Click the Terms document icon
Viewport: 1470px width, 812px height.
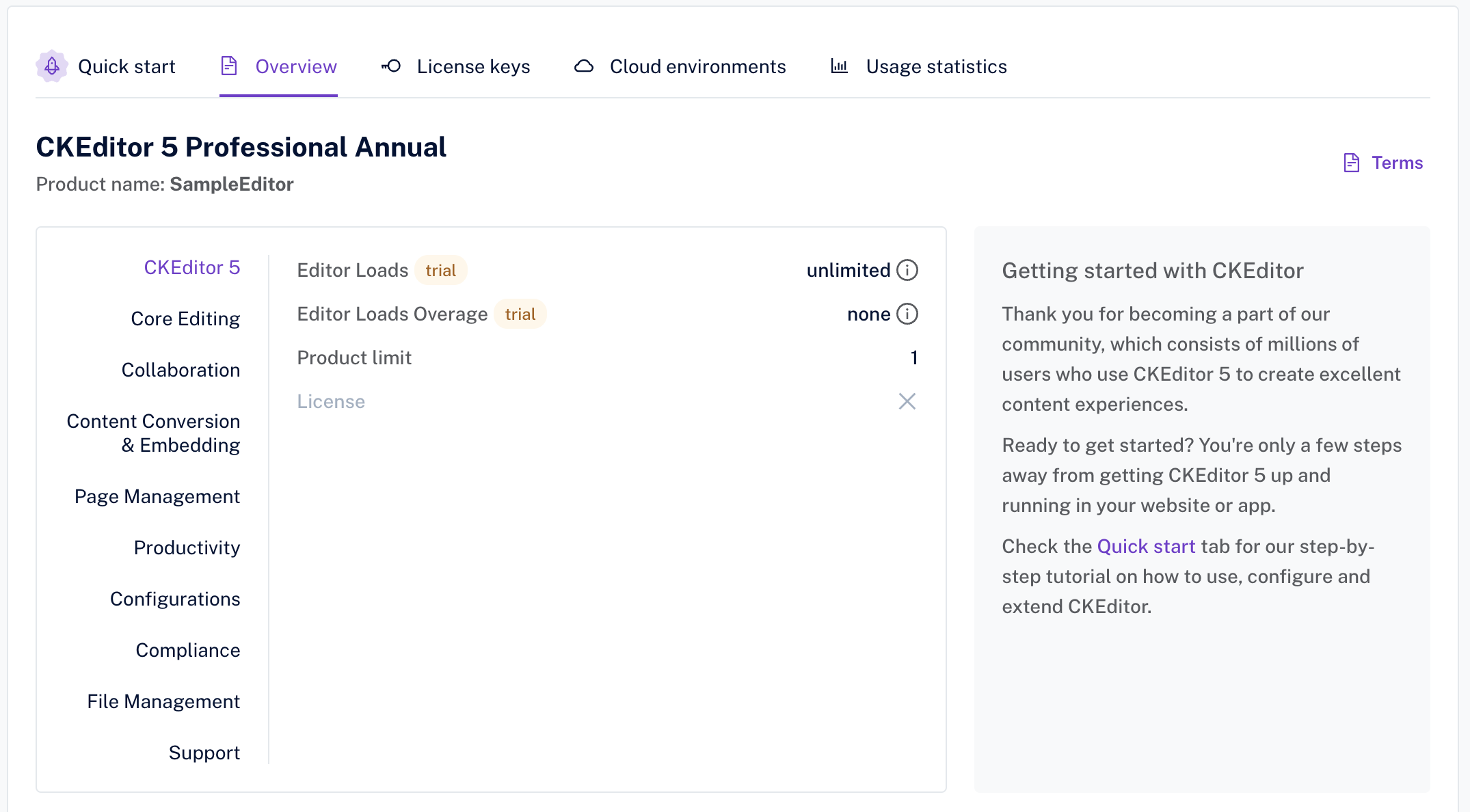click(x=1352, y=163)
